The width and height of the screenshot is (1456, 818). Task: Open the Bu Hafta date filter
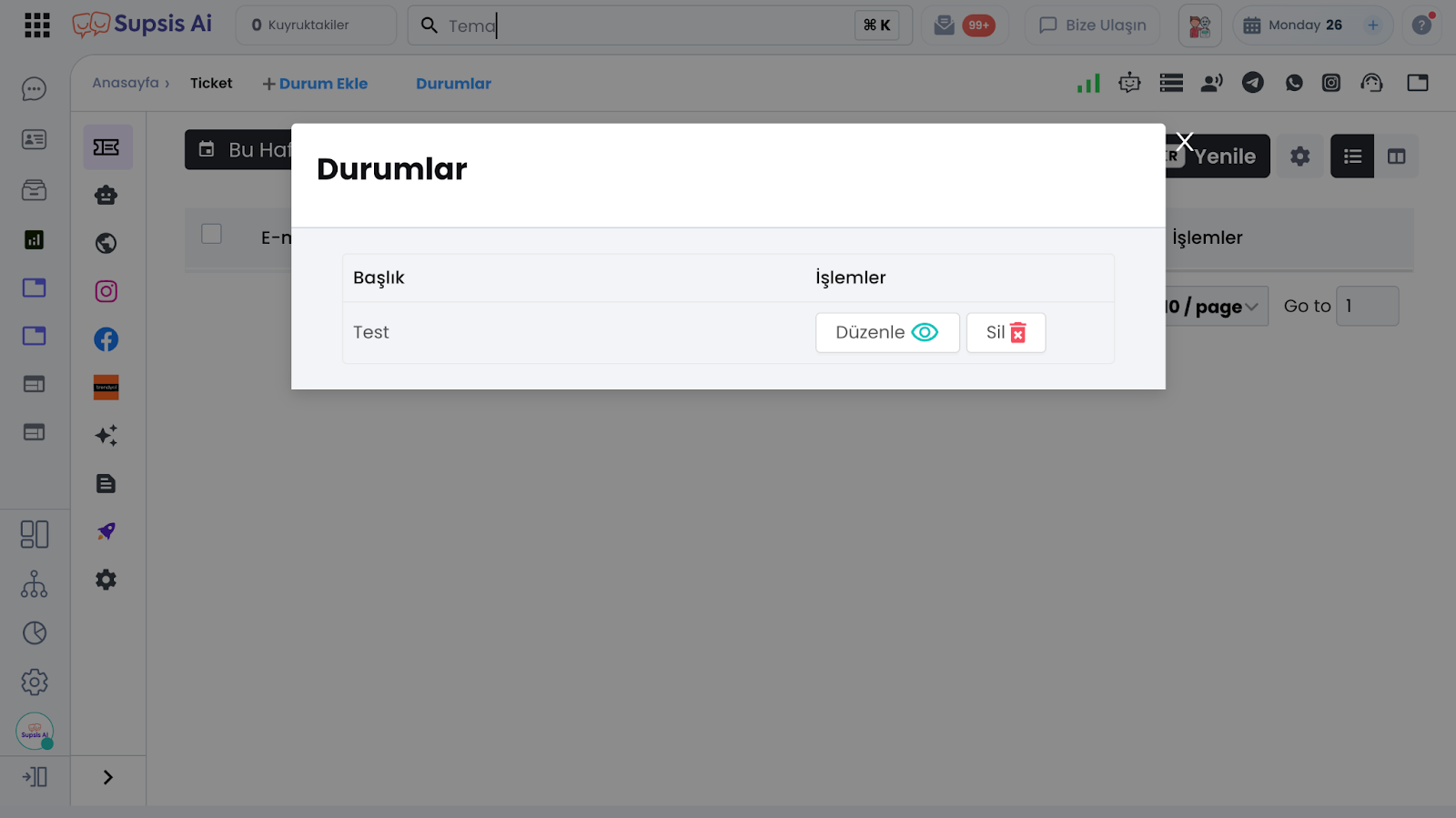(x=238, y=150)
